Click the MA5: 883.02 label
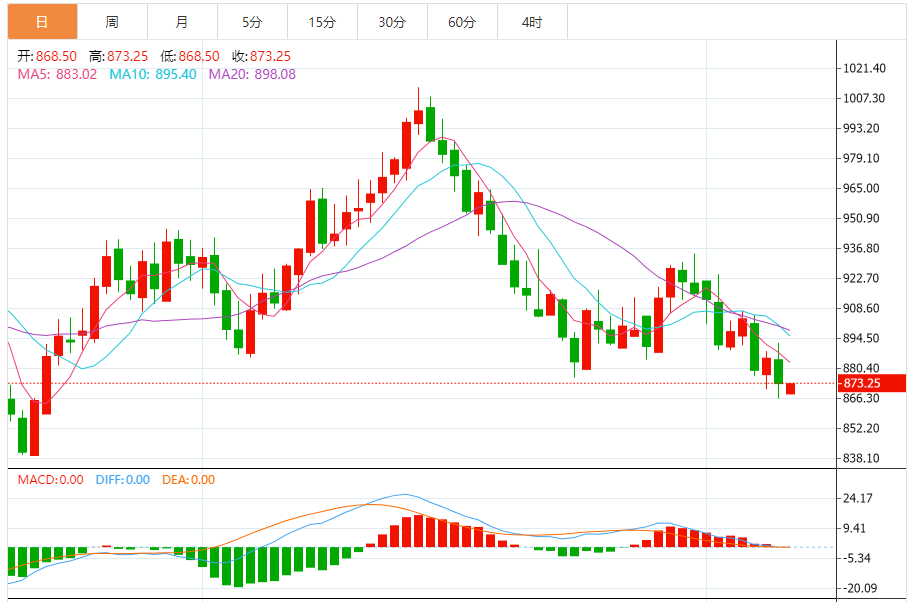The width and height of the screenshot is (915, 602). click(57, 75)
